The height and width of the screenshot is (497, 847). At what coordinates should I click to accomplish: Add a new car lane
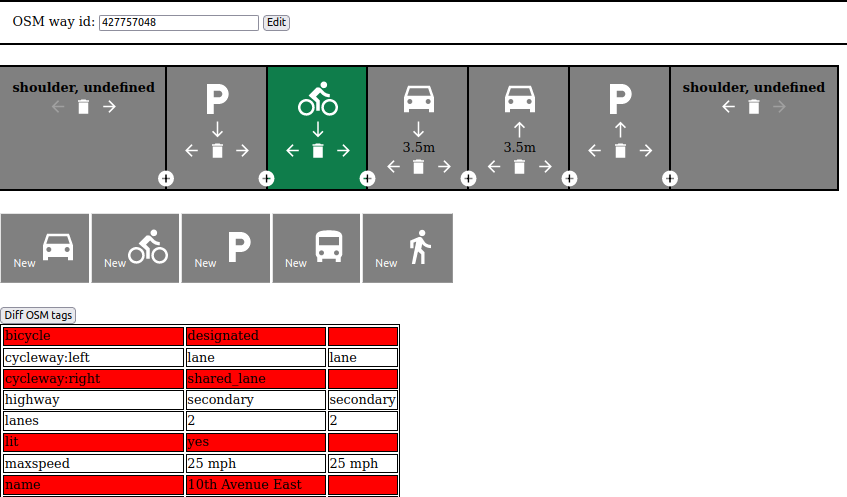click(45, 248)
